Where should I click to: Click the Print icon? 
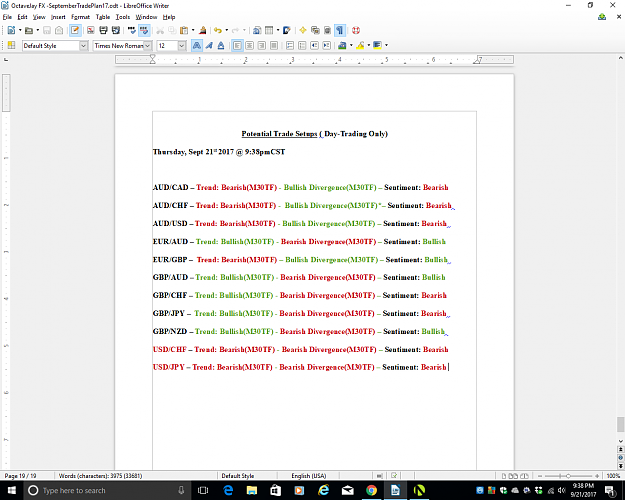103,30
